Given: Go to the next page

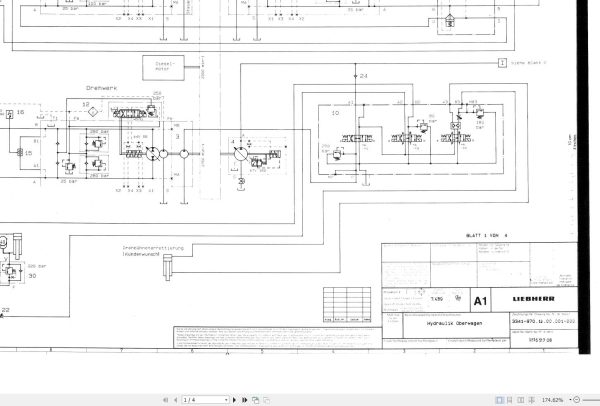Looking at the screenshot, I should (235, 400).
